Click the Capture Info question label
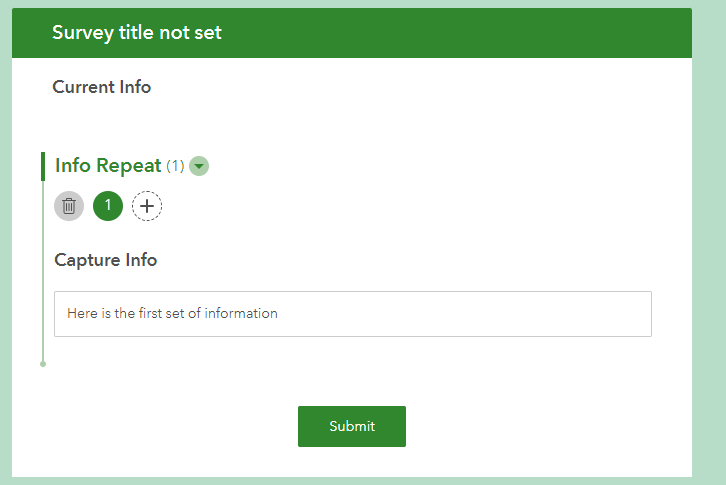726x485 pixels. (x=106, y=260)
